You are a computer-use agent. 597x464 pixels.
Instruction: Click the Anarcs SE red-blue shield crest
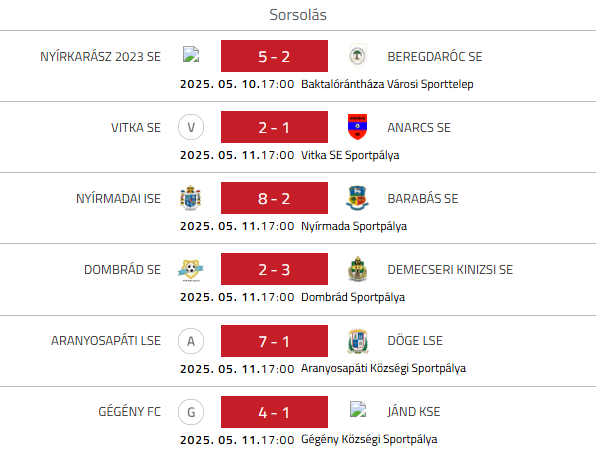pos(358,127)
